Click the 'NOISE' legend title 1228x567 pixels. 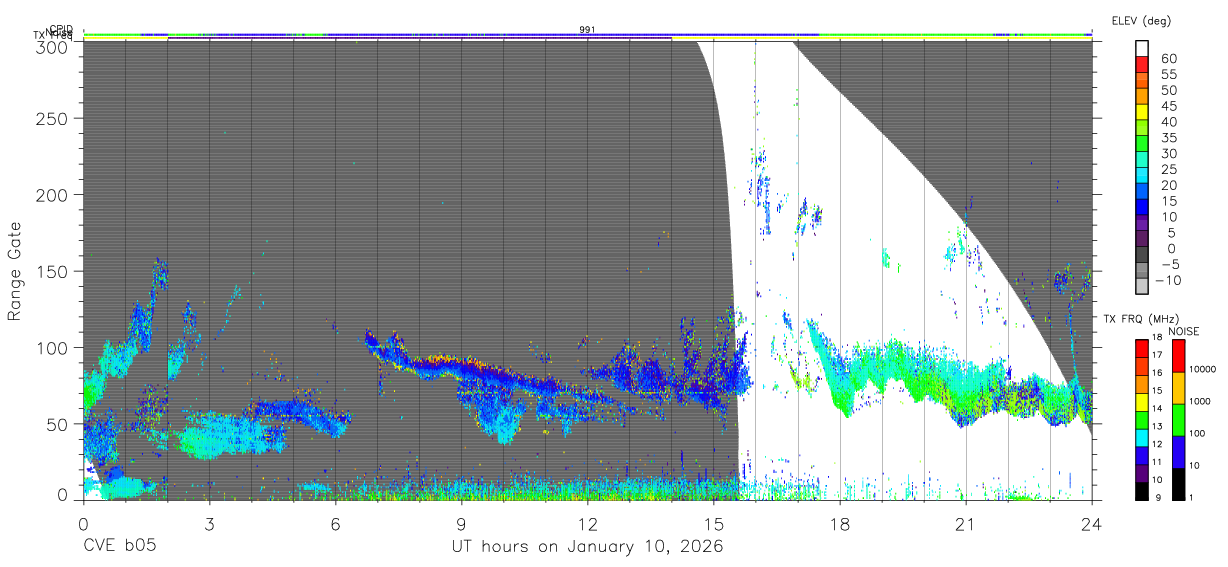point(1184,331)
